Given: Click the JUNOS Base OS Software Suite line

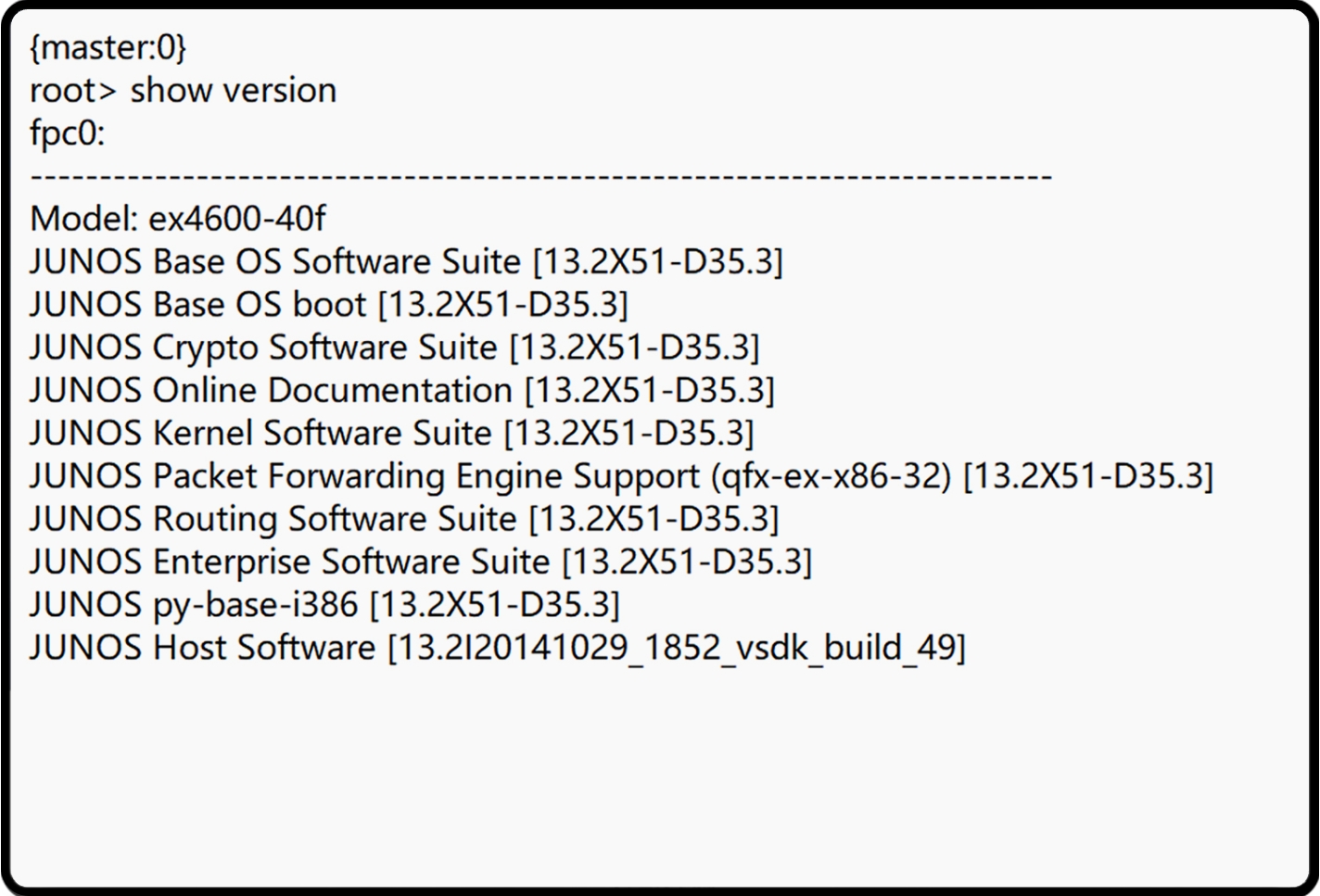Looking at the screenshot, I should 406,262.
